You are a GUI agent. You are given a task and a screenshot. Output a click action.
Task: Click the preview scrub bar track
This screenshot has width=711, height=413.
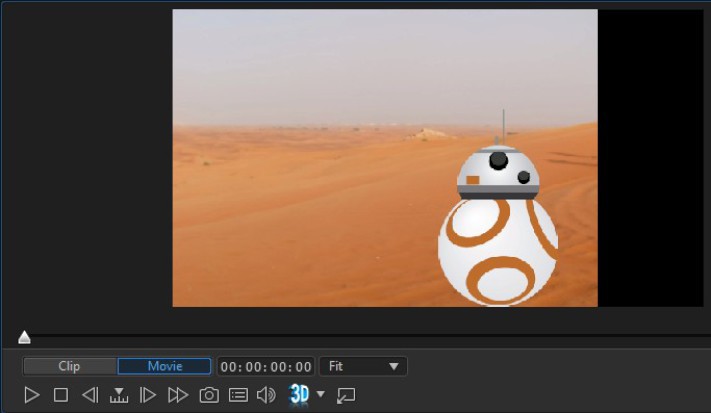pos(367,336)
